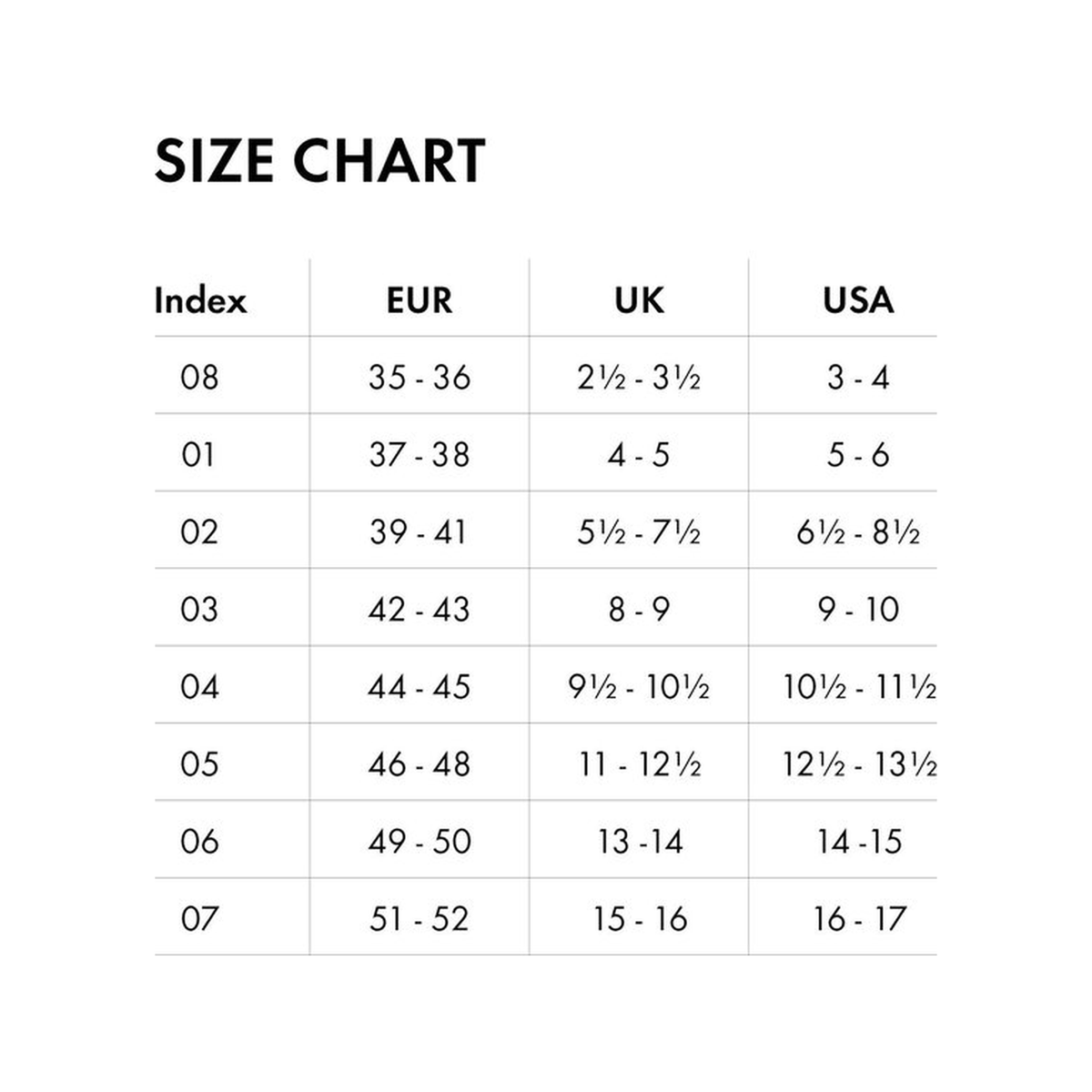
Task: Click USA size 16 - 17 cell
Action: (859, 918)
